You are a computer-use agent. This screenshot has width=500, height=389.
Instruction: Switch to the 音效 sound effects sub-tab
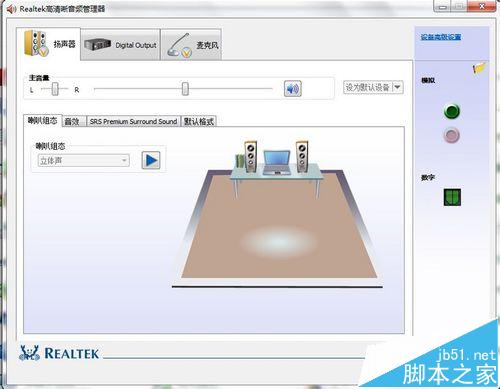tap(74, 121)
